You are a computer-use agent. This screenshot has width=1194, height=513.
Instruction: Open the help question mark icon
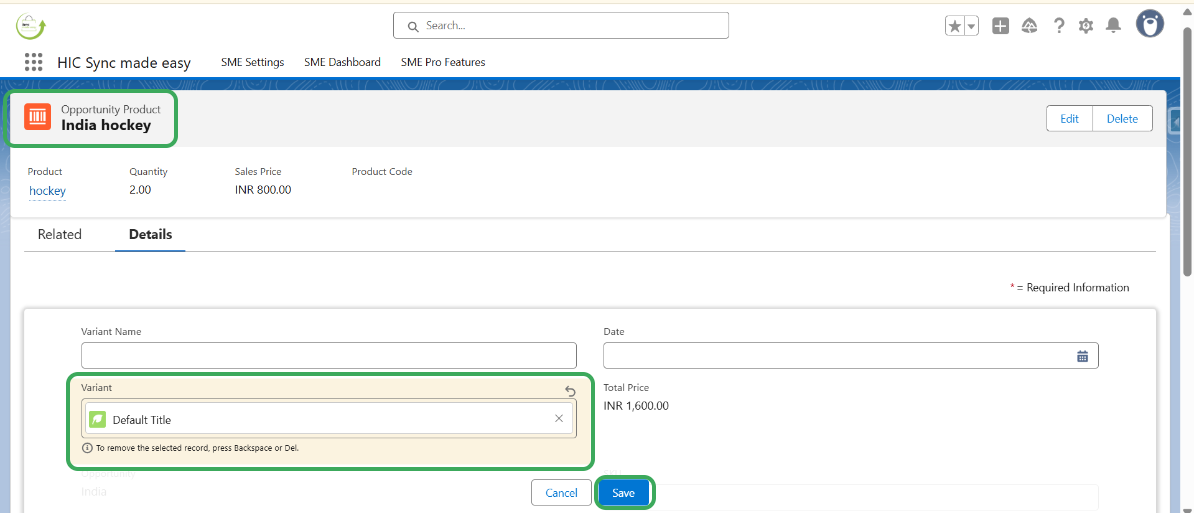(x=1059, y=26)
